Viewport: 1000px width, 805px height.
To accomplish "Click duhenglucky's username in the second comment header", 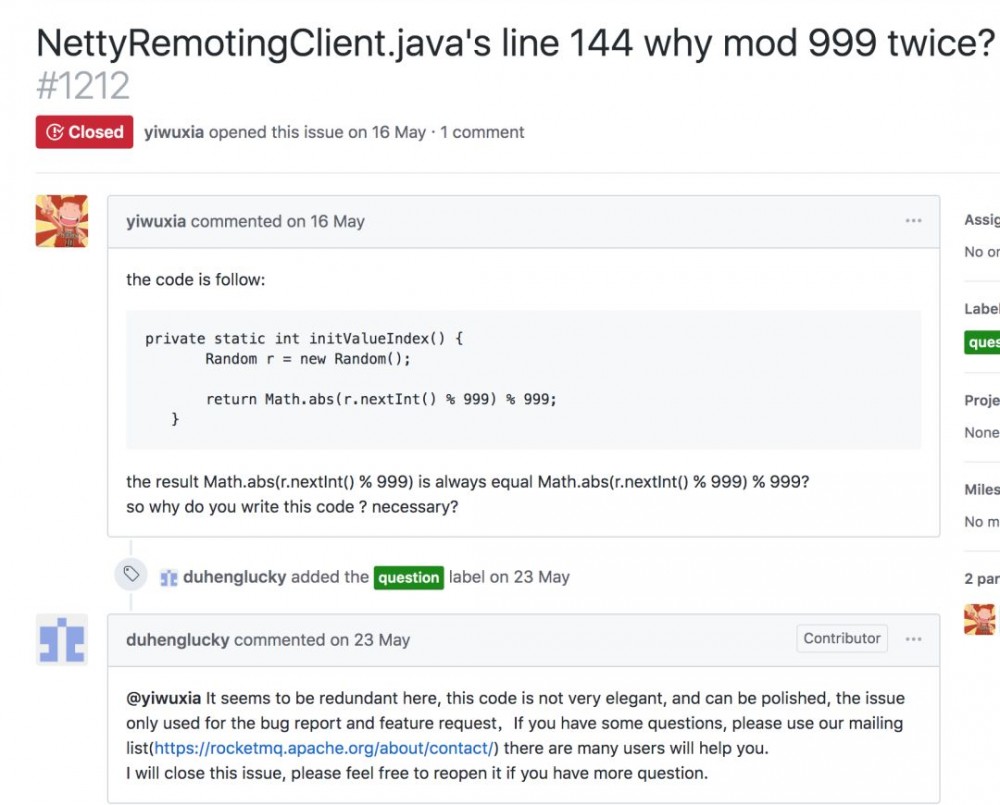I will click(178, 640).
